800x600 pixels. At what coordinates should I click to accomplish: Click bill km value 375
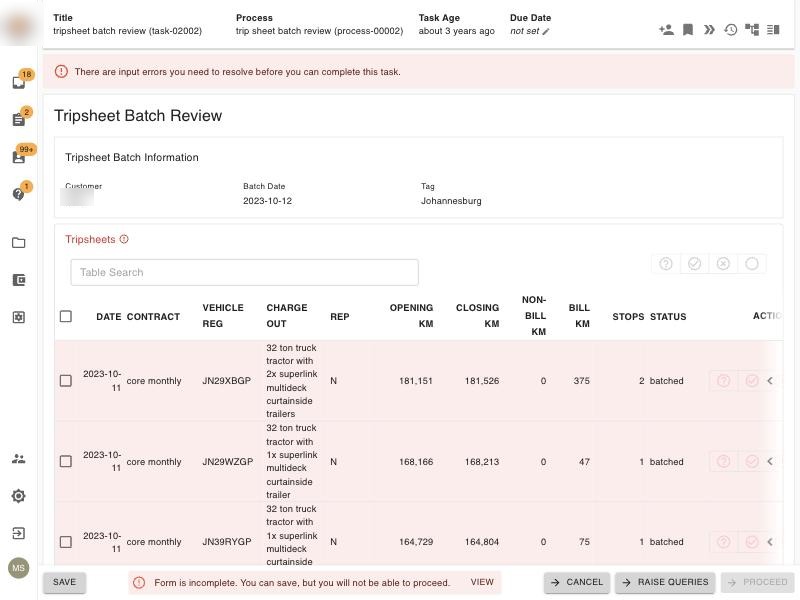point(582,381)
